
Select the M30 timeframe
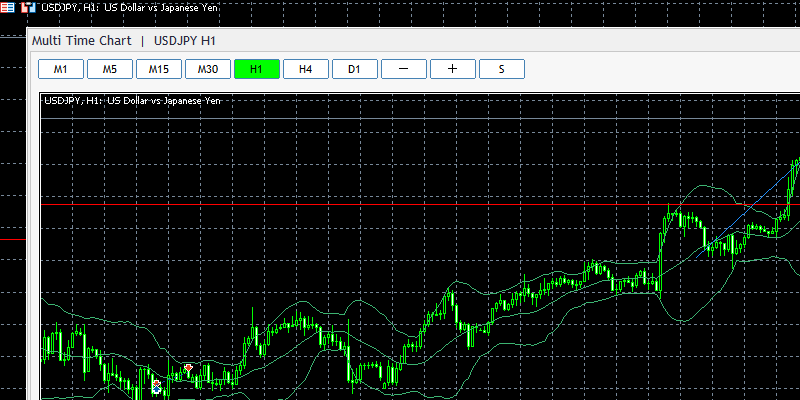tap(208, 69)
